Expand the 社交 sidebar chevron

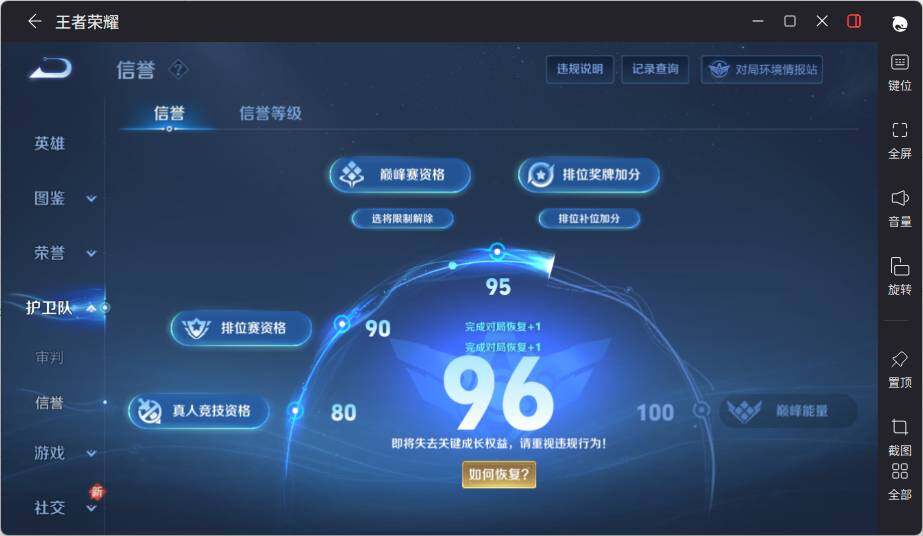(91, 508)
